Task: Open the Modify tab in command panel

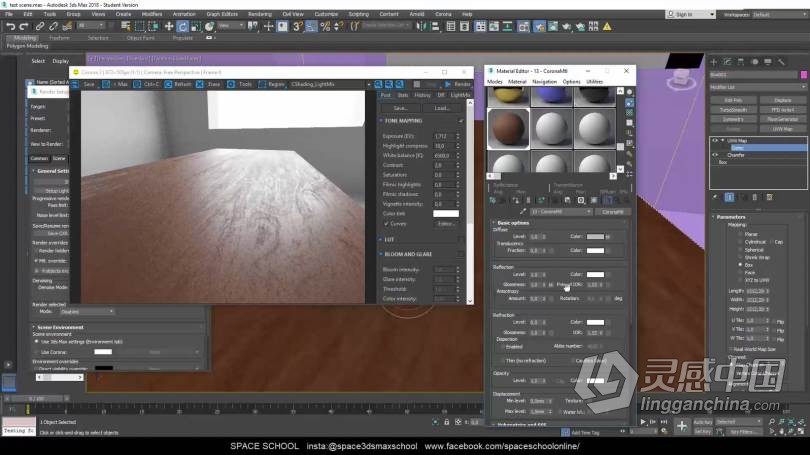Action: tap(727, 62)
